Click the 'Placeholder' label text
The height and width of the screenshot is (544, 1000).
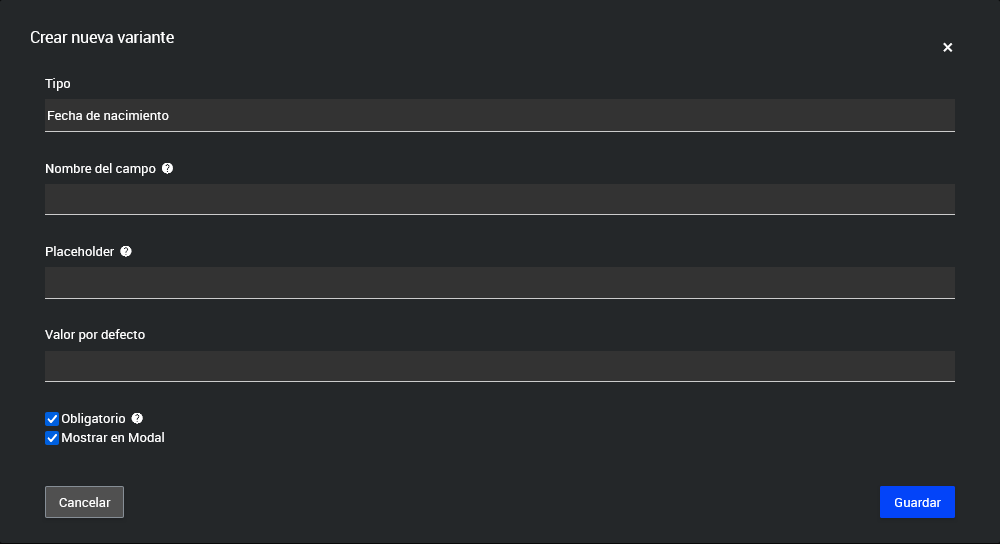pyautogui.click(x=79, y=252)
